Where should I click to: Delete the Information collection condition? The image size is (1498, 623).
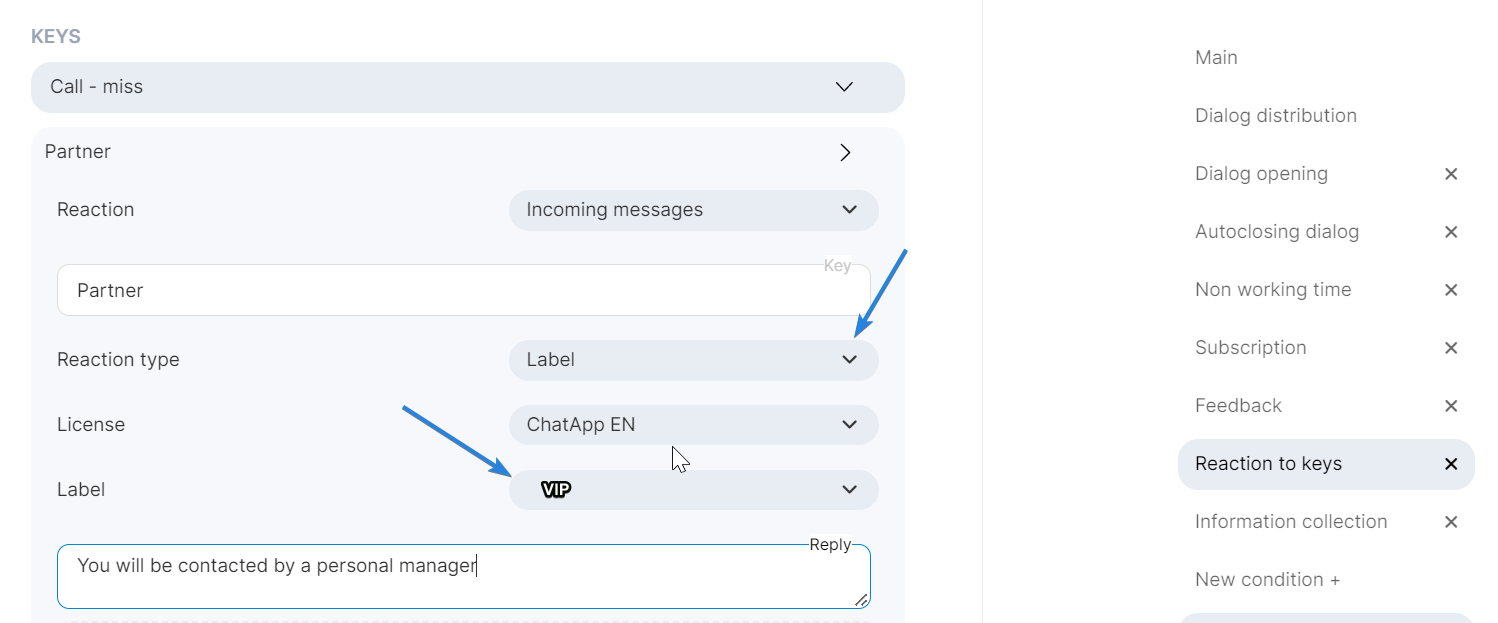(1451, 522)
